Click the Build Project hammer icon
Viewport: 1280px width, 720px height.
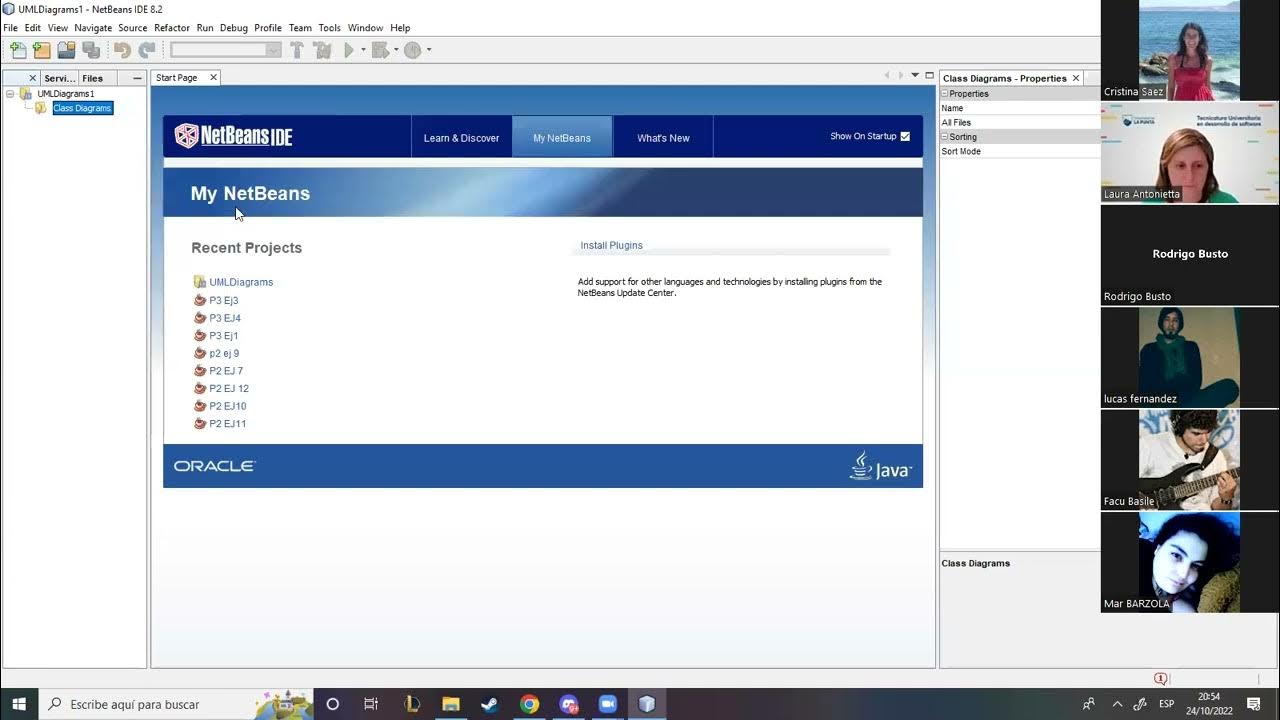pyautogui.click(x=297, y=50)
